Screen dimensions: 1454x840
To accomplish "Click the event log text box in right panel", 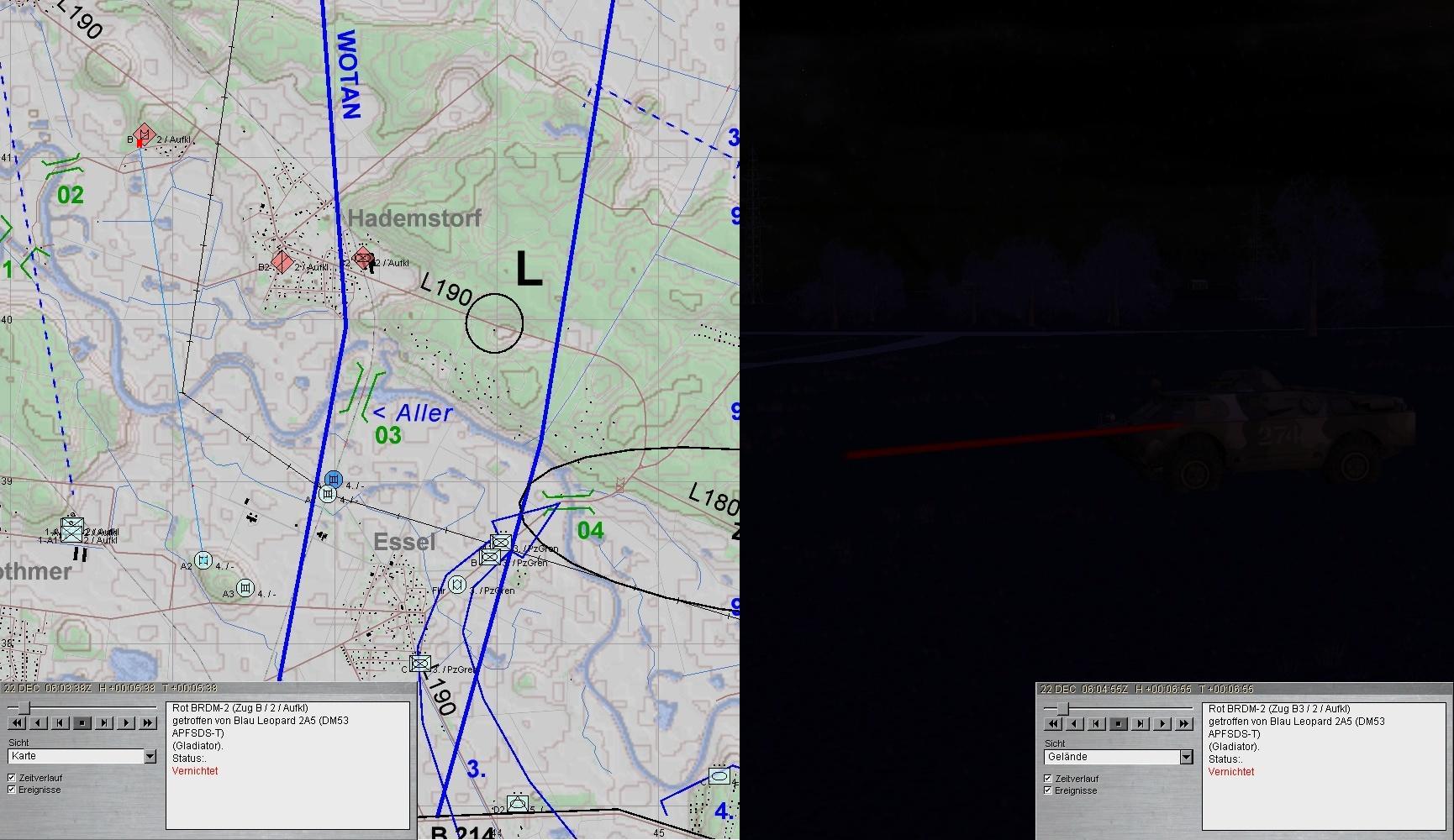I will [x=1326, y=764].
